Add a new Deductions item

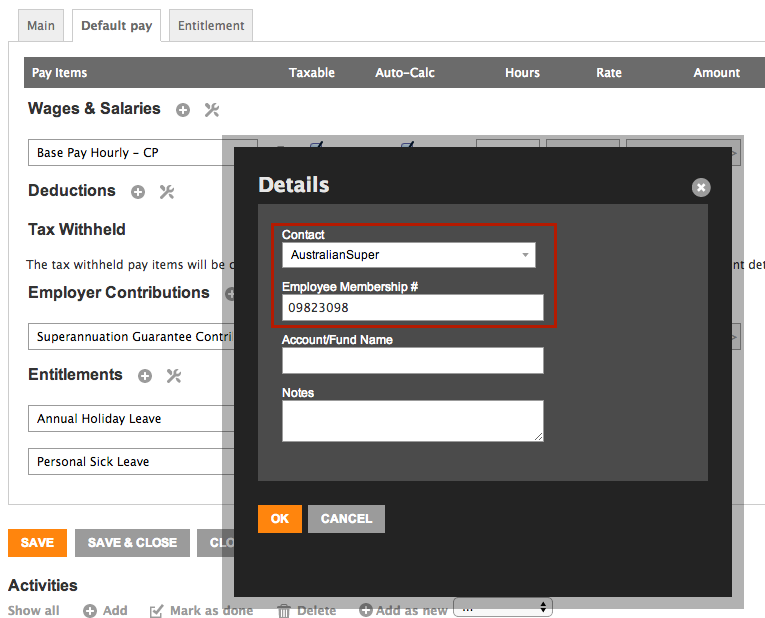click(138, 192)
